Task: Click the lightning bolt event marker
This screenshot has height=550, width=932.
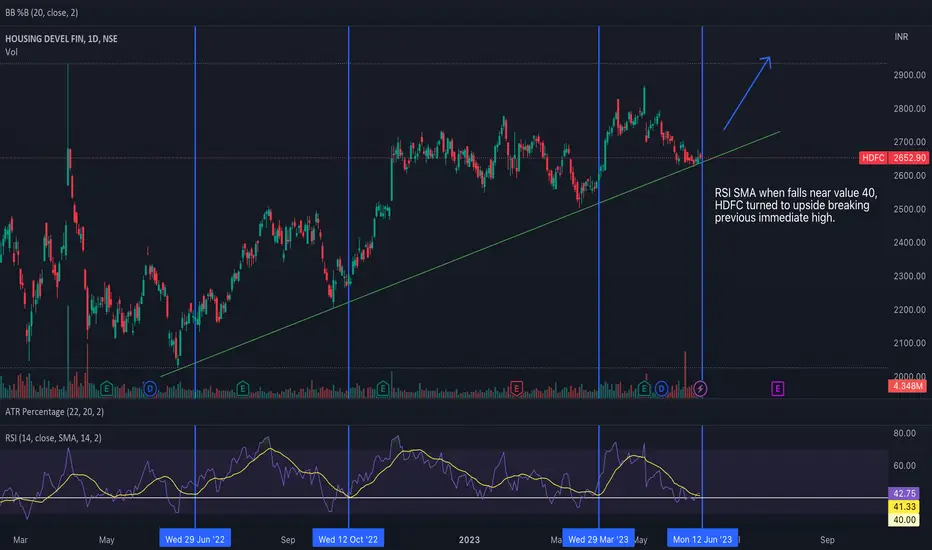Action: point(700,389)
